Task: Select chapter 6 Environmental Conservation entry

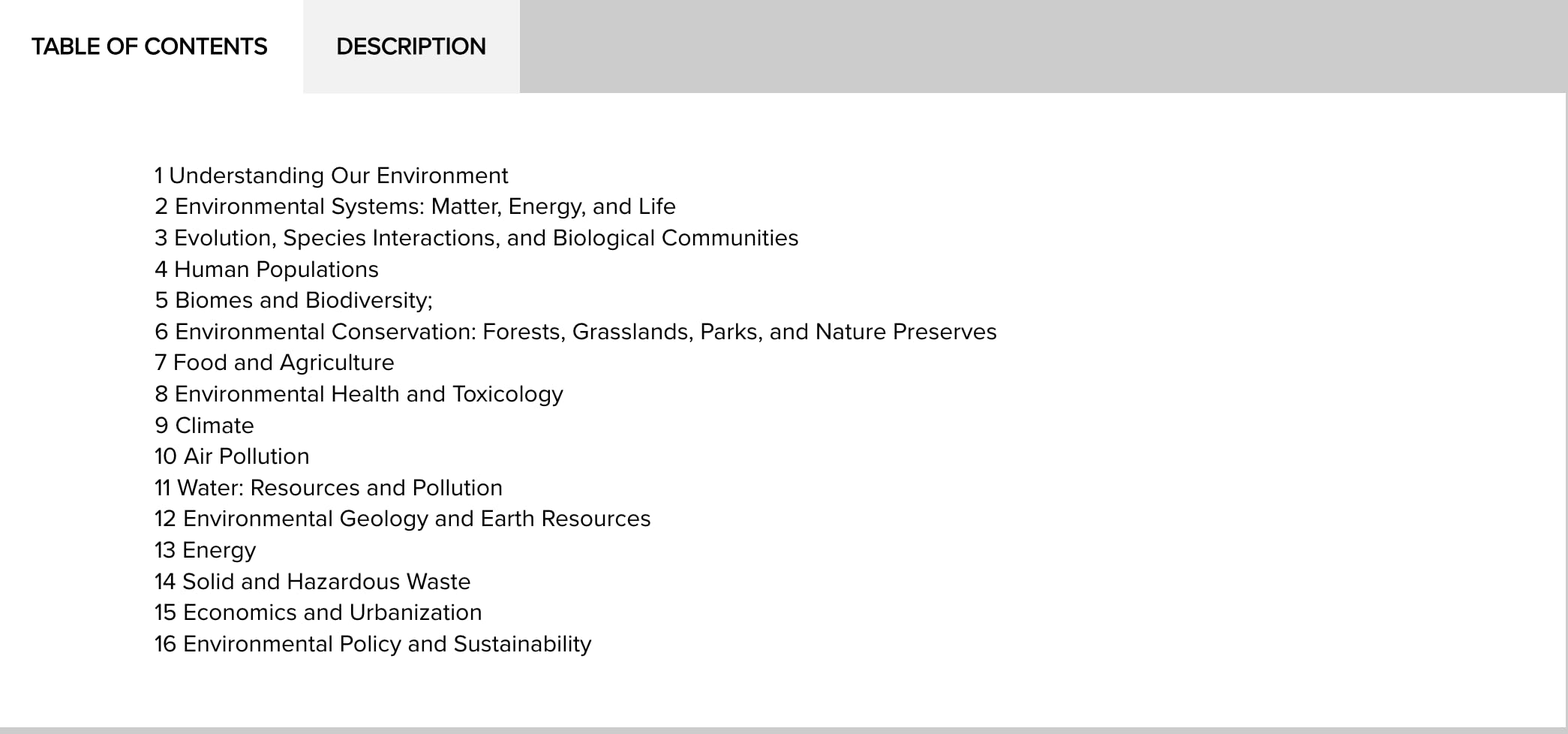Action: [x=575, y=332]
